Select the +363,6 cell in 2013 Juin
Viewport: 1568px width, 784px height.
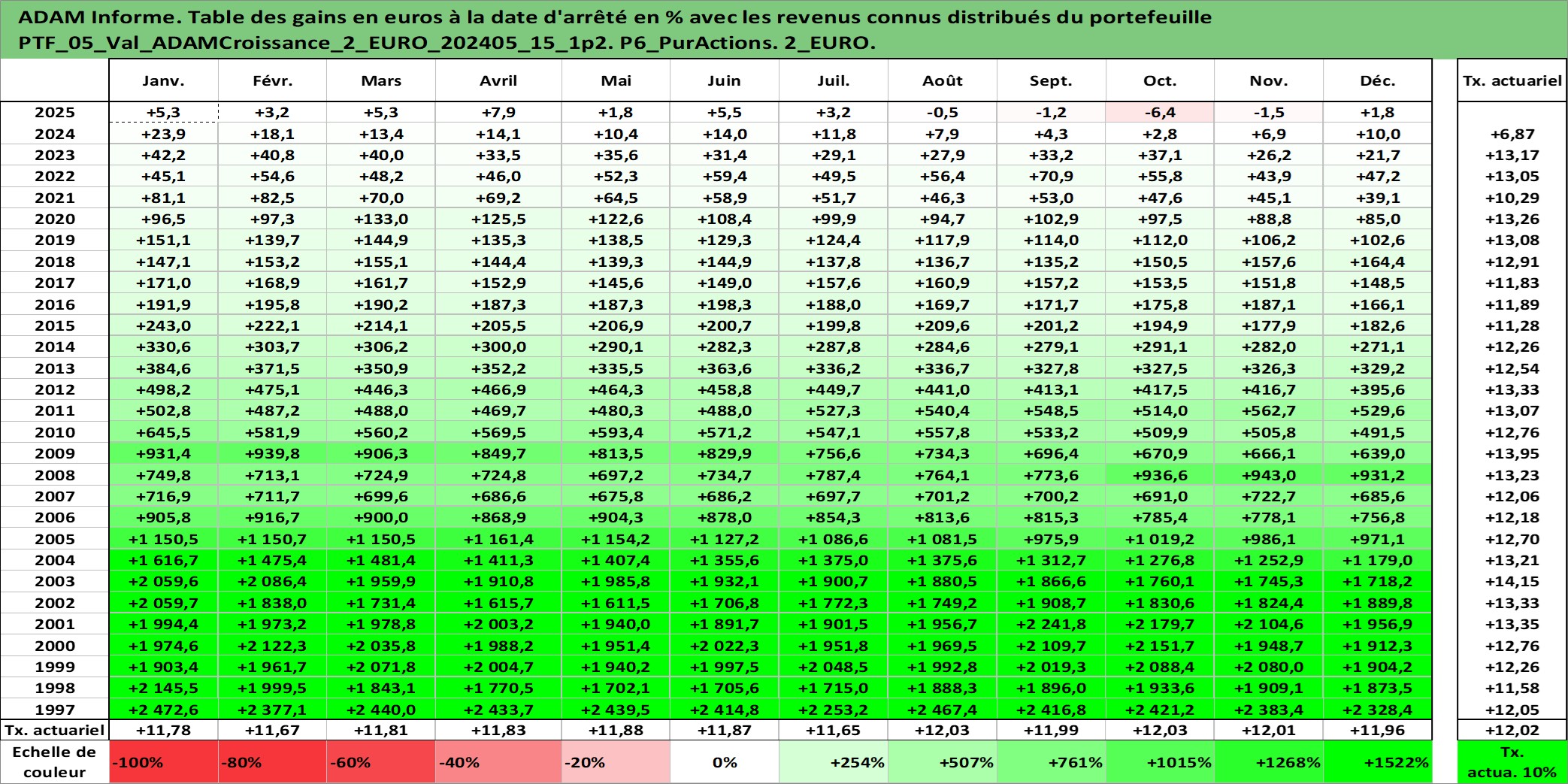(x=725, y=368)
